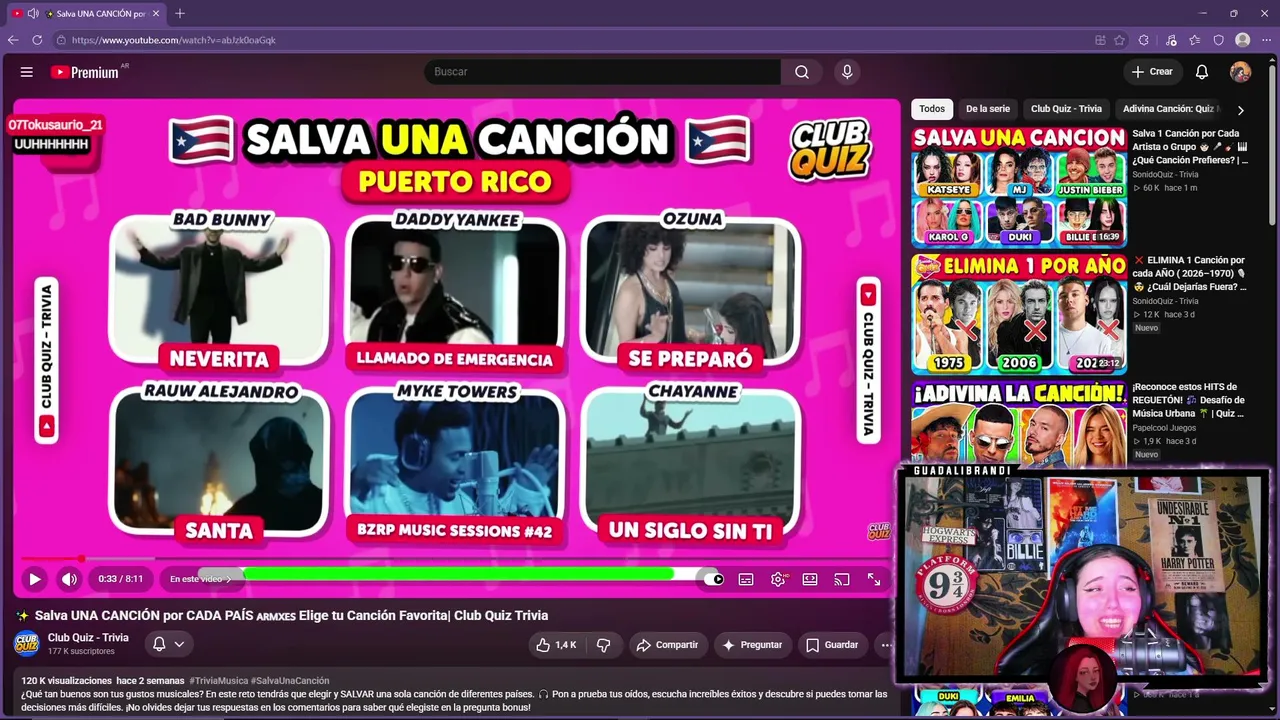
Task: Open browser extensions menu
Action: [x=1144, y=40]
